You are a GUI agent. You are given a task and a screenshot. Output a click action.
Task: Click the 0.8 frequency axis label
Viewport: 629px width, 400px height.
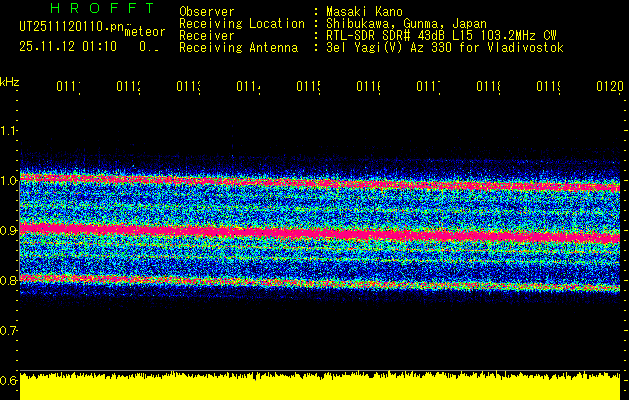pyautogui.click(x=9, y=280)
